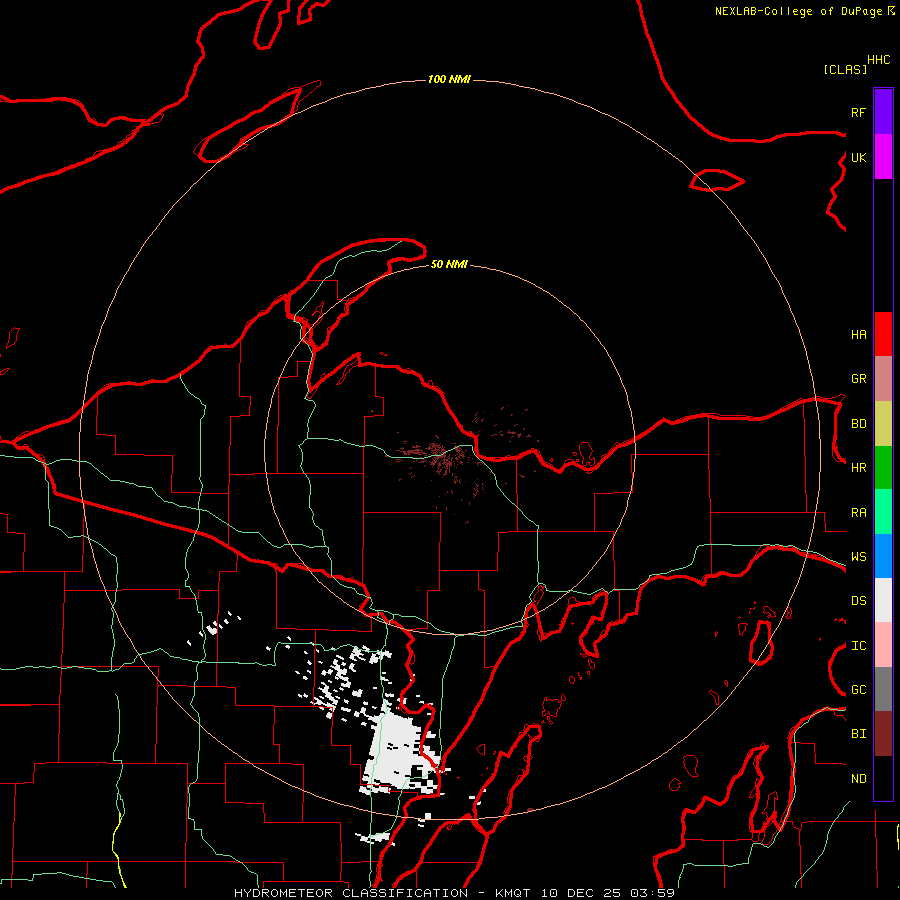The width and height of the screenshot is (900, 900).
Task: Select the WS blue legend swatch
Action: 883,556
